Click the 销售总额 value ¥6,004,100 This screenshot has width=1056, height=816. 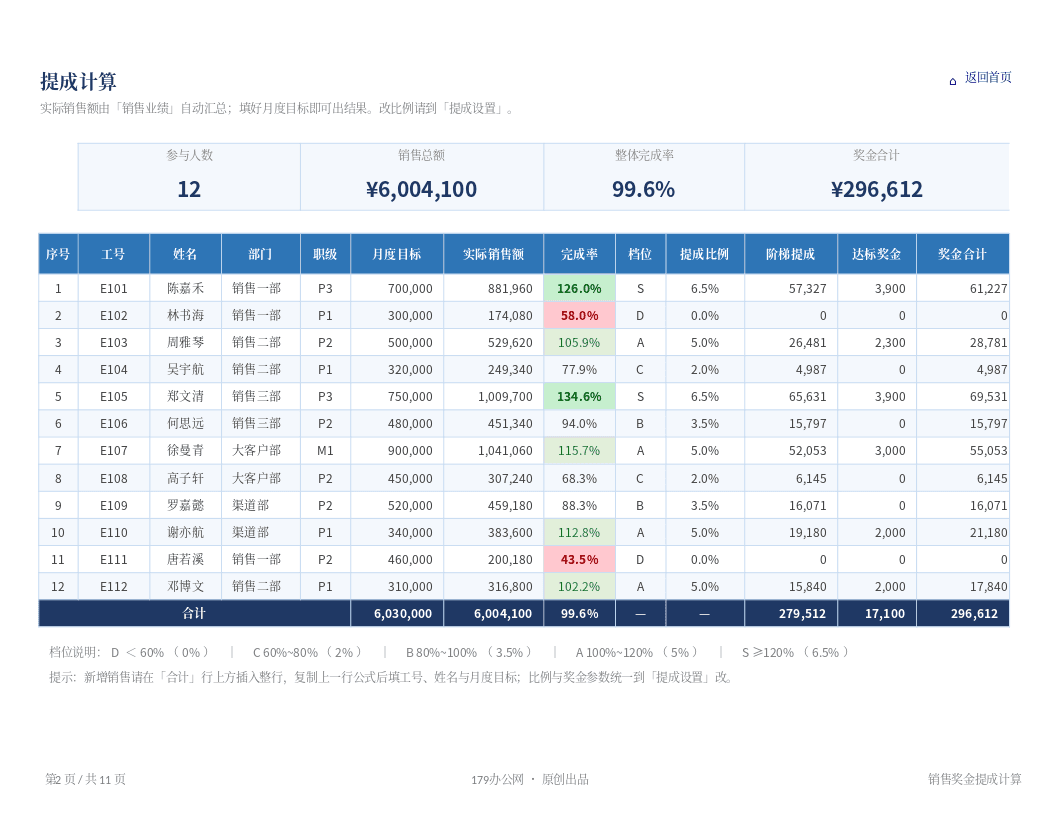click(x=422, y=189)
